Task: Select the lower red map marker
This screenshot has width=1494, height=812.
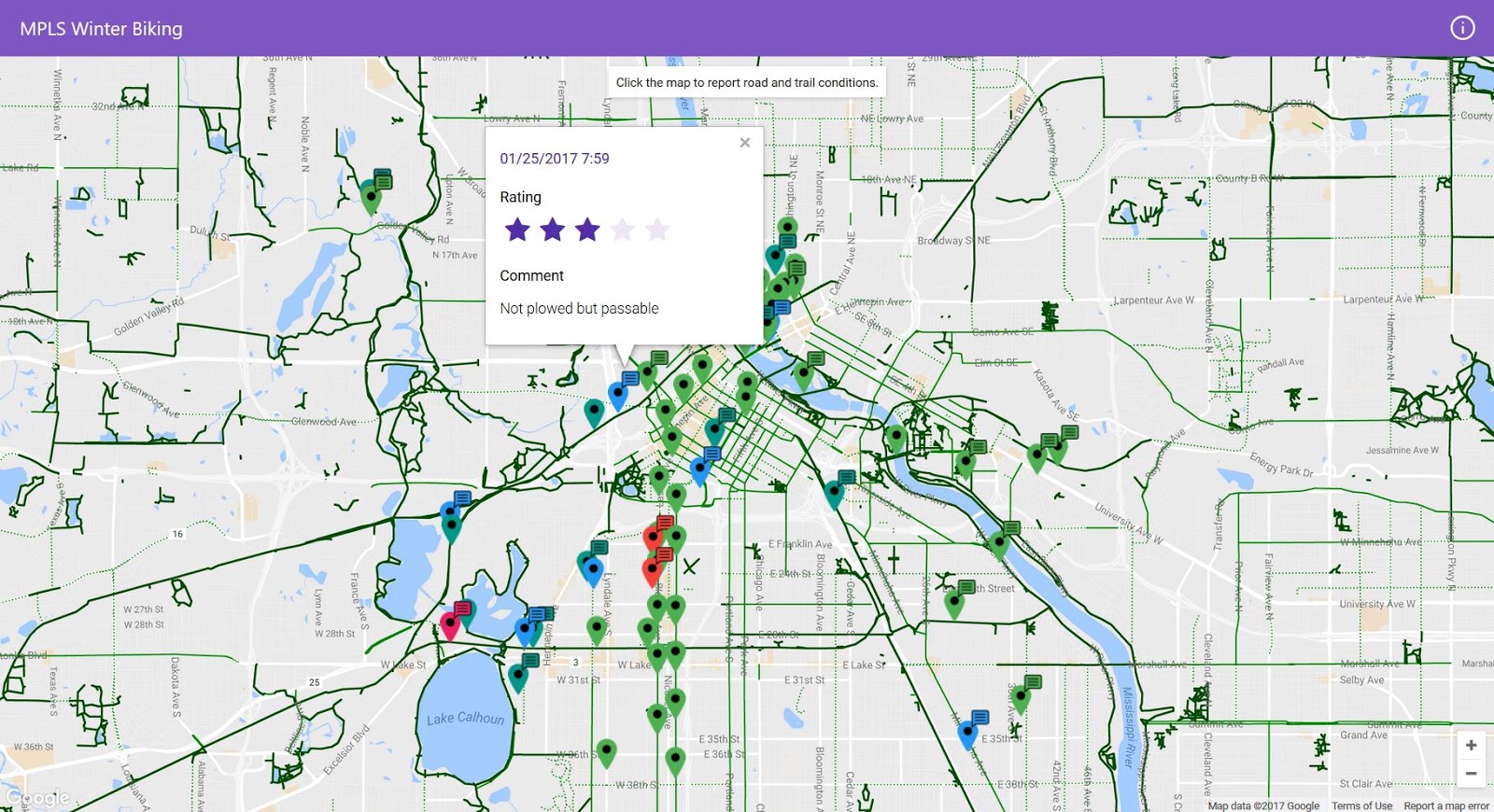Action: click(653, 570)
